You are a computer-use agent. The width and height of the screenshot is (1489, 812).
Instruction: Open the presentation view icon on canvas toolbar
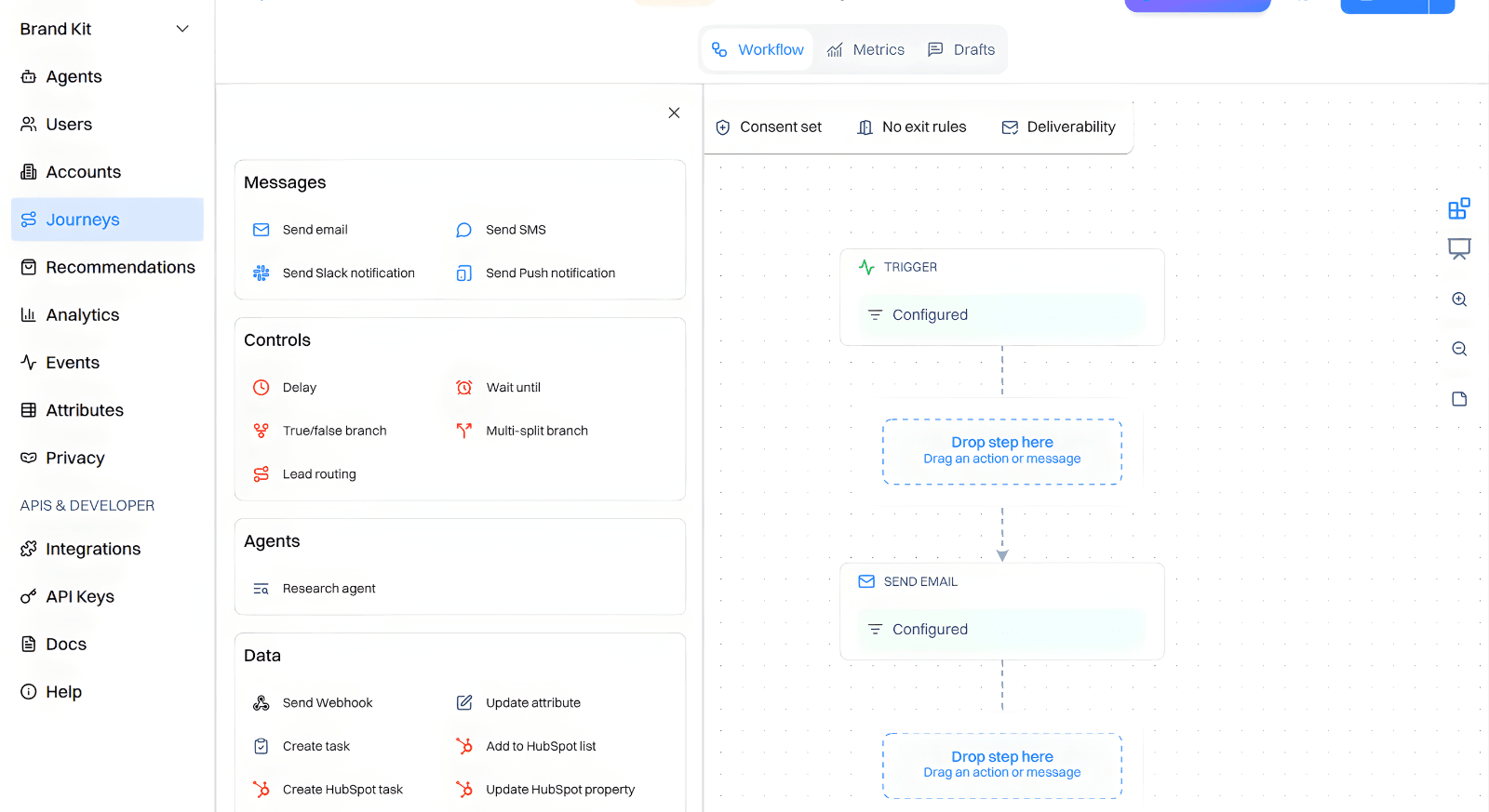click(x=1458, y=248)
